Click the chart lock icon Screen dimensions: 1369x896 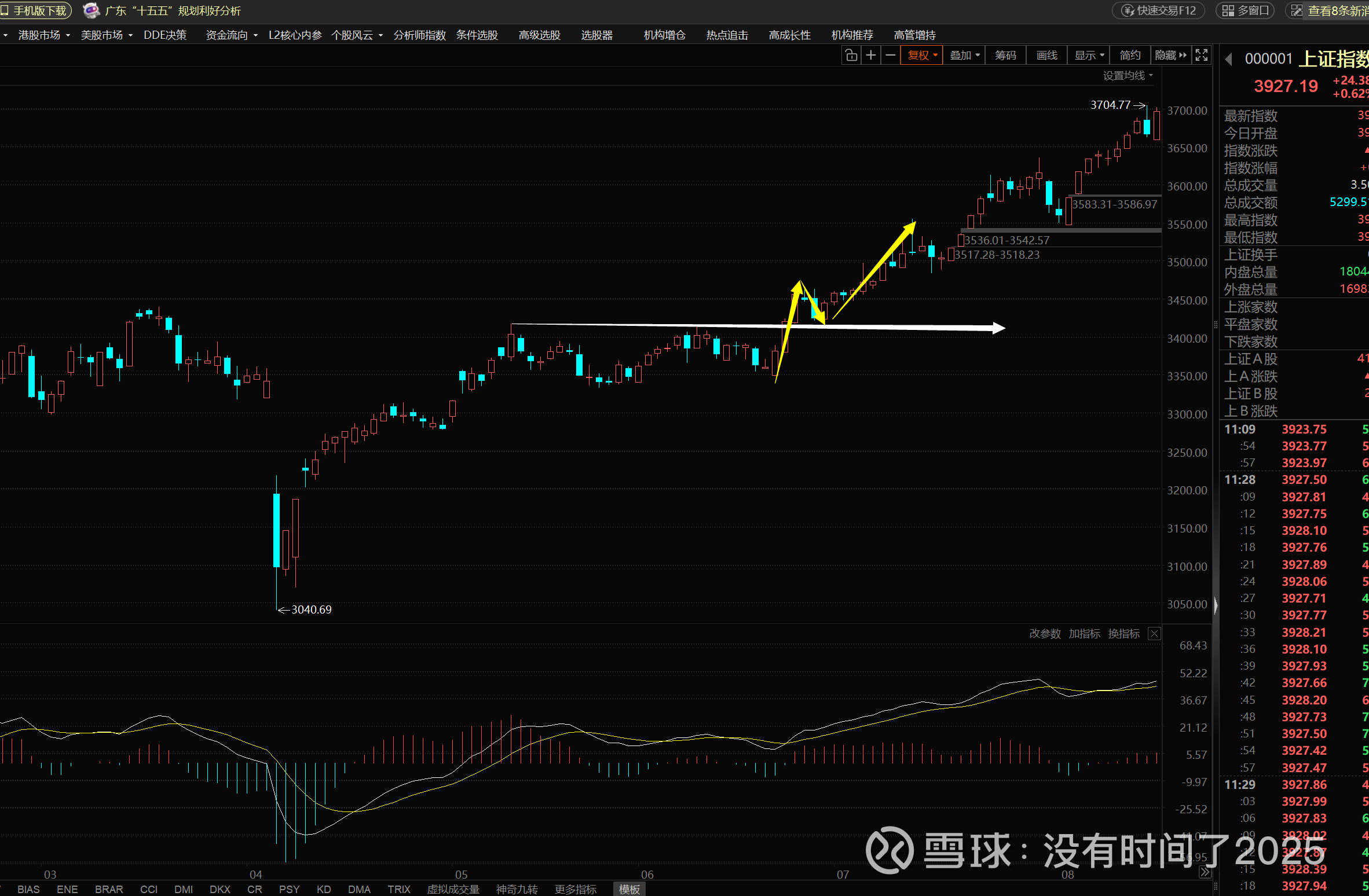[851, 56]
